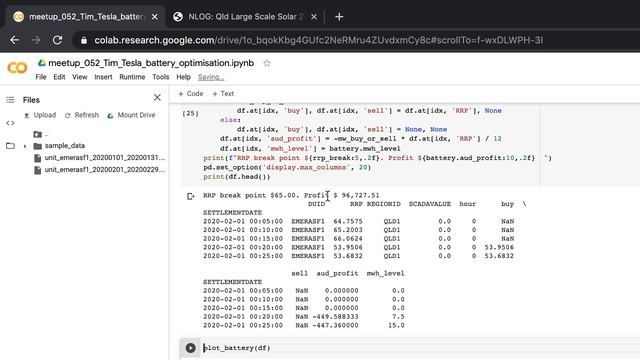
Task: Run the plot_battery(df) cell
Action: [x=190, y=348]
